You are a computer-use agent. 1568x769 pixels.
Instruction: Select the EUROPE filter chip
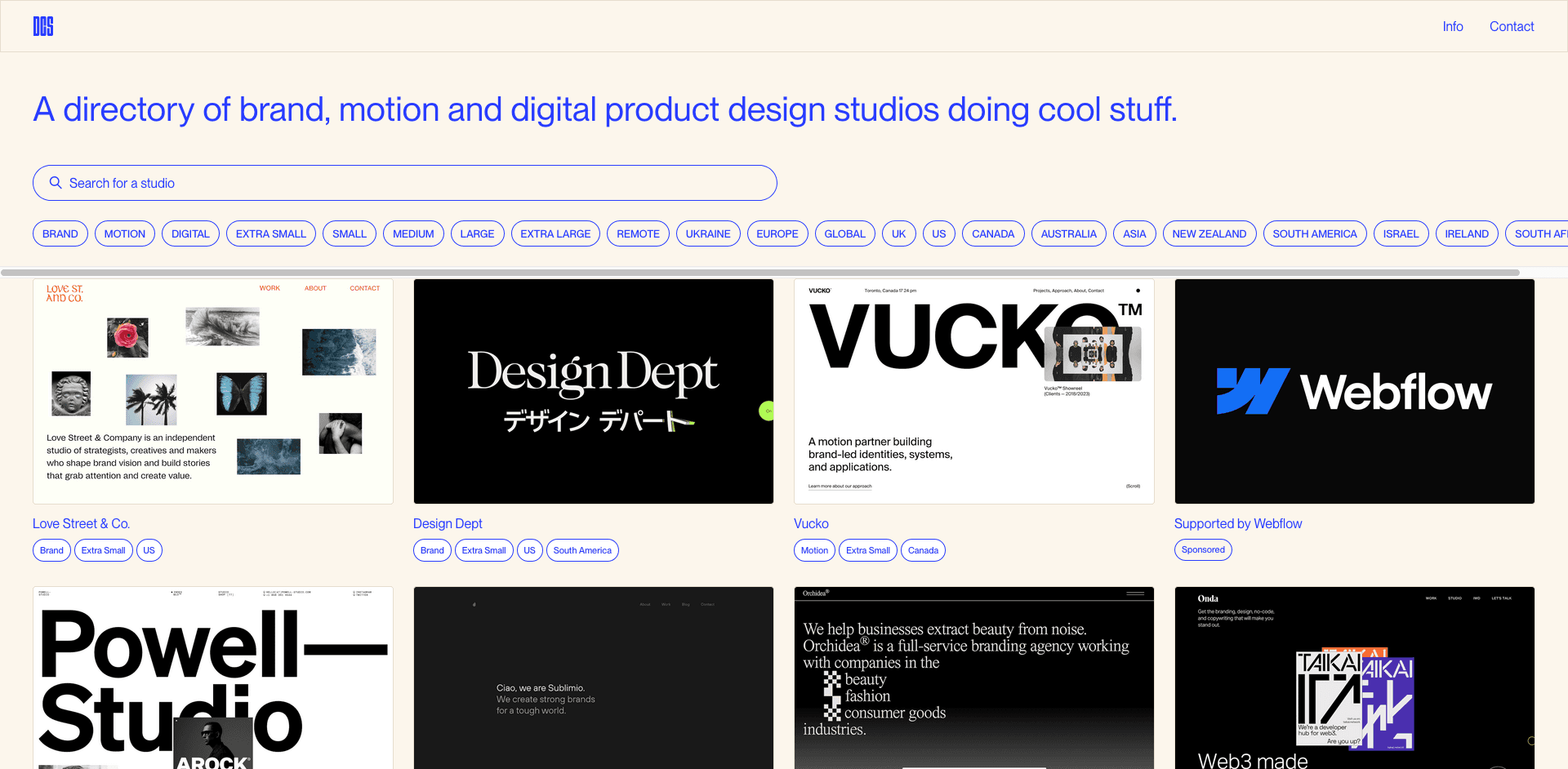(x=777, y=233)
